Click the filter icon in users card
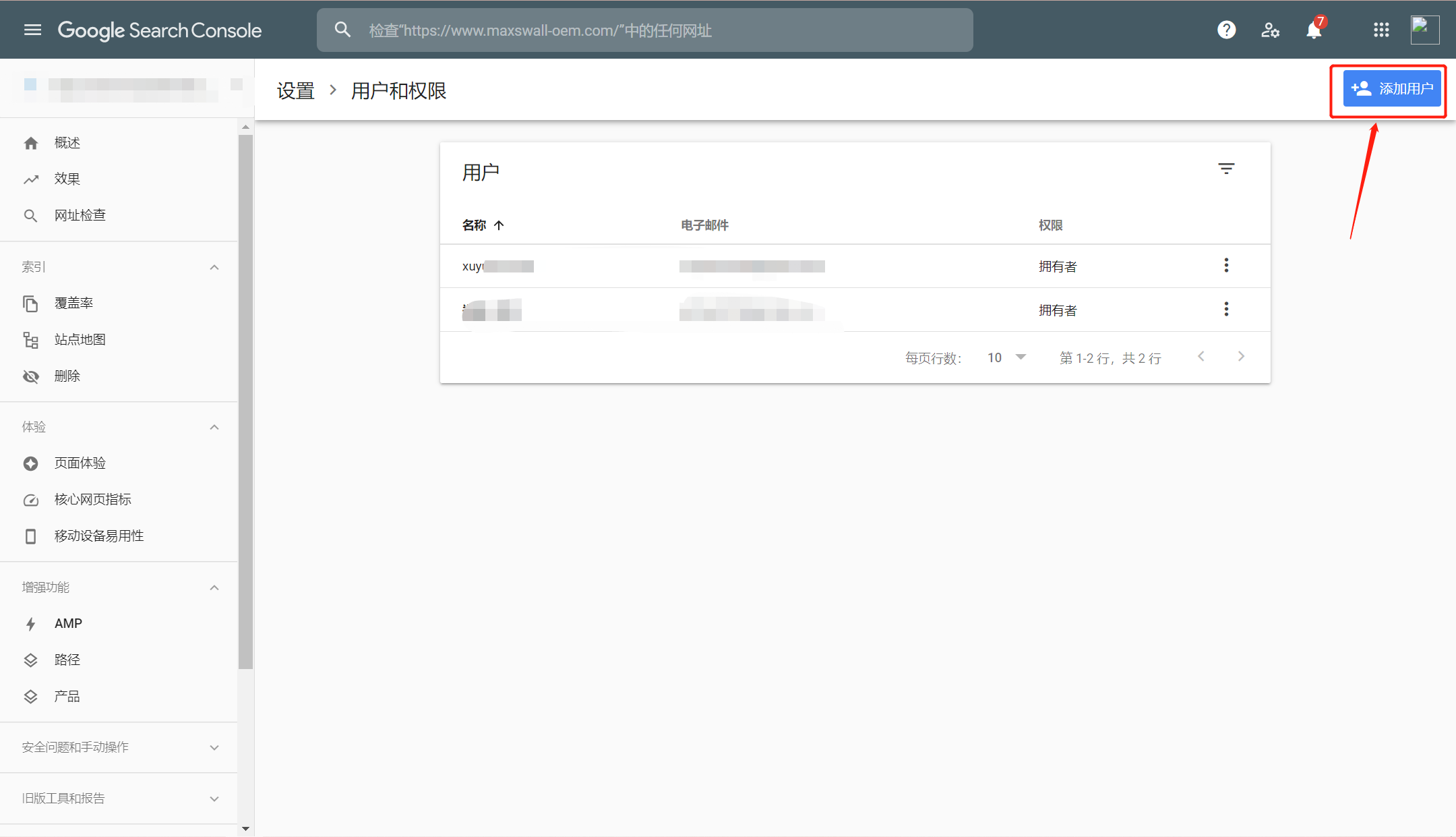Screen dimensions: 1456x837 tap(1226, 169)
